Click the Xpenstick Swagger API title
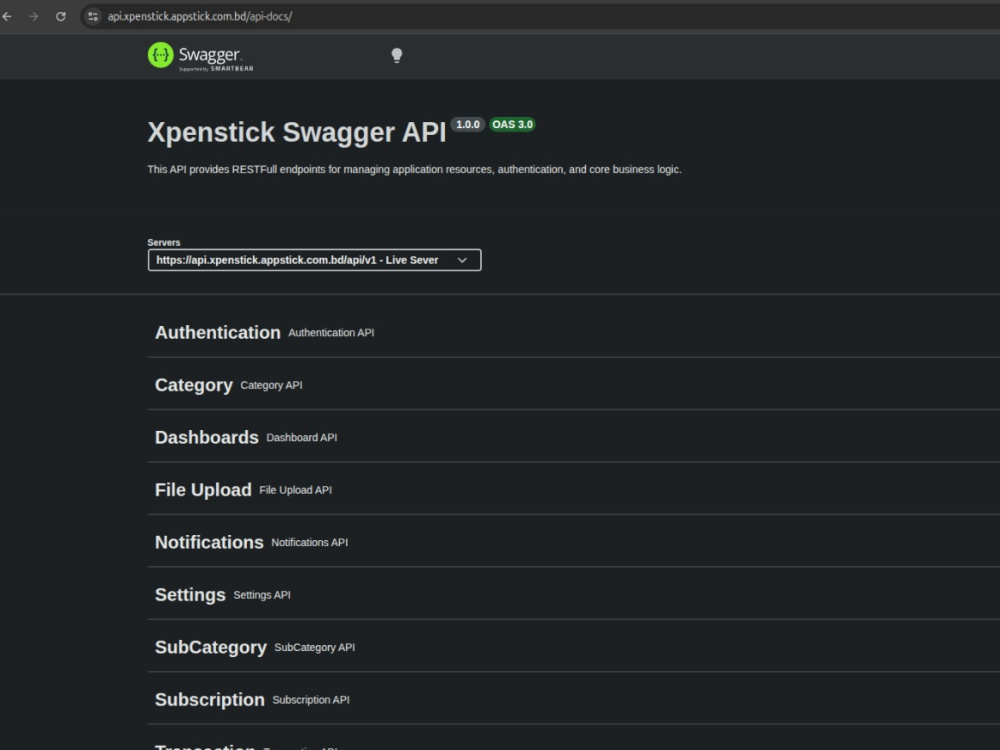This screenshot has height=750, width=1000. click(x=297, y=133)
